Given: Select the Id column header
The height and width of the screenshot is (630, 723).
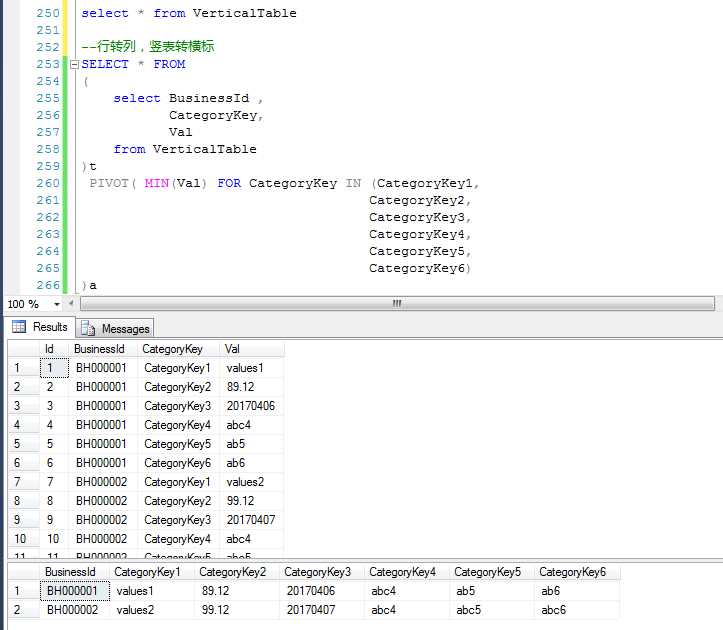Looking at the screenshot, I should tap(54, 349).
